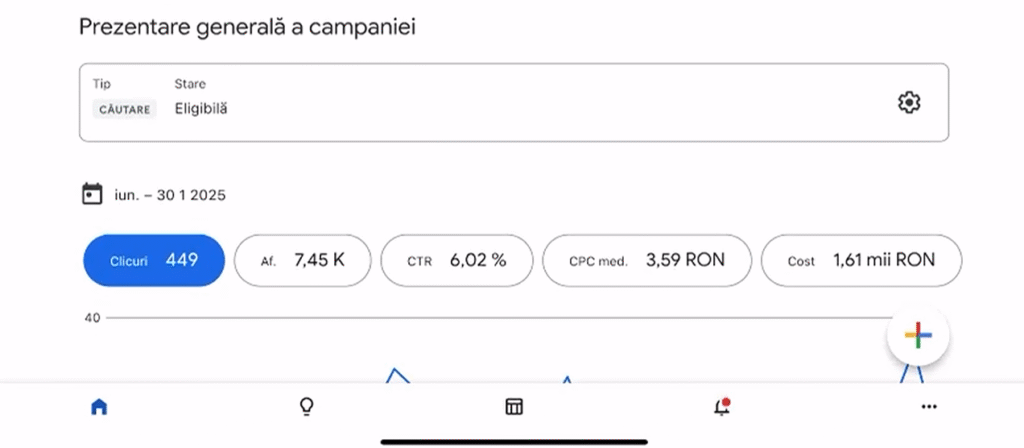Select the CPC med. 3,59 RON chip
The height and width of the screenshot is (448, 1024).
[646, 261]
